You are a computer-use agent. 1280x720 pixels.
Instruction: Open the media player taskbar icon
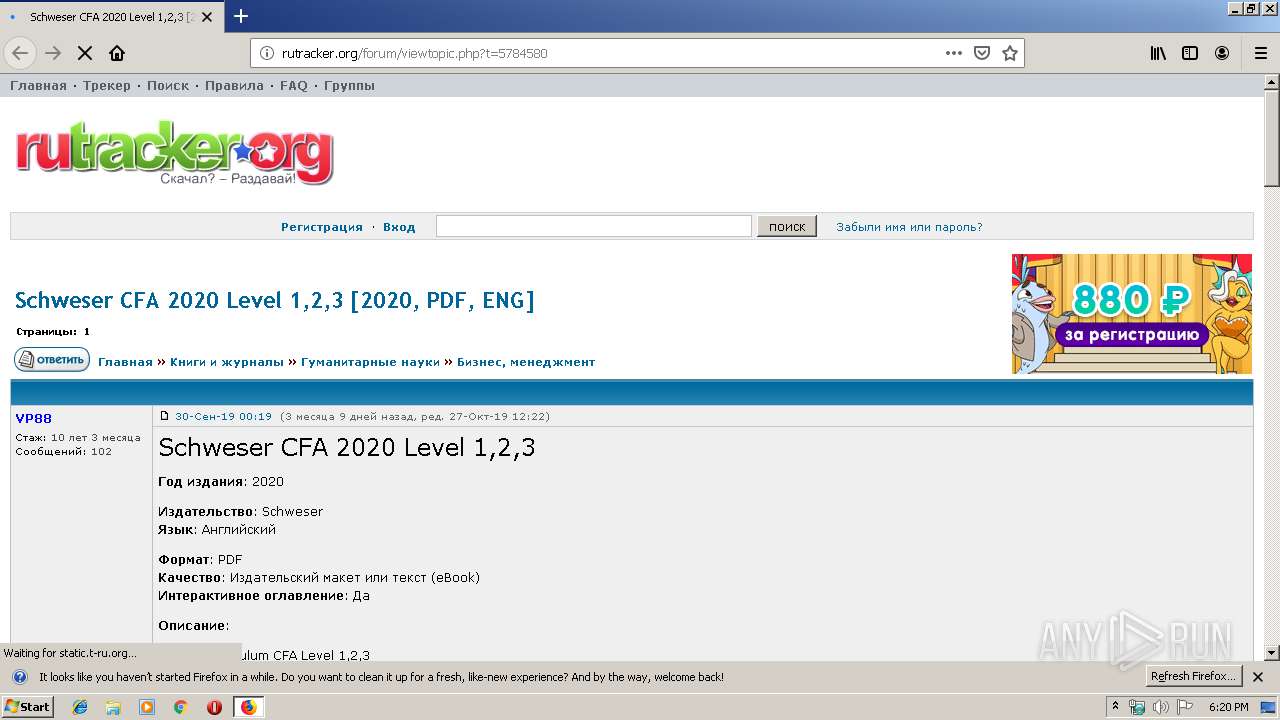(147, 707)
